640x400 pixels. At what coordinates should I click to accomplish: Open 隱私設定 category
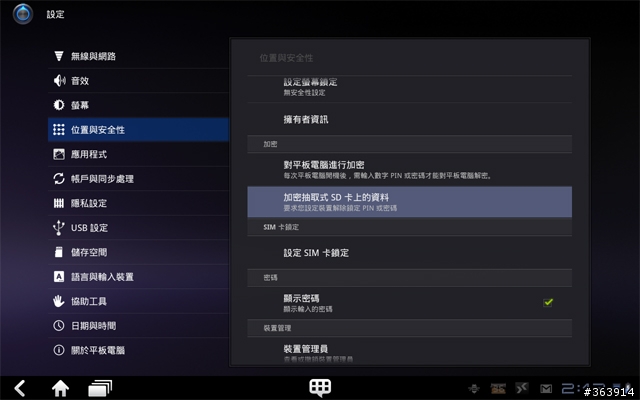pos(138,203)
